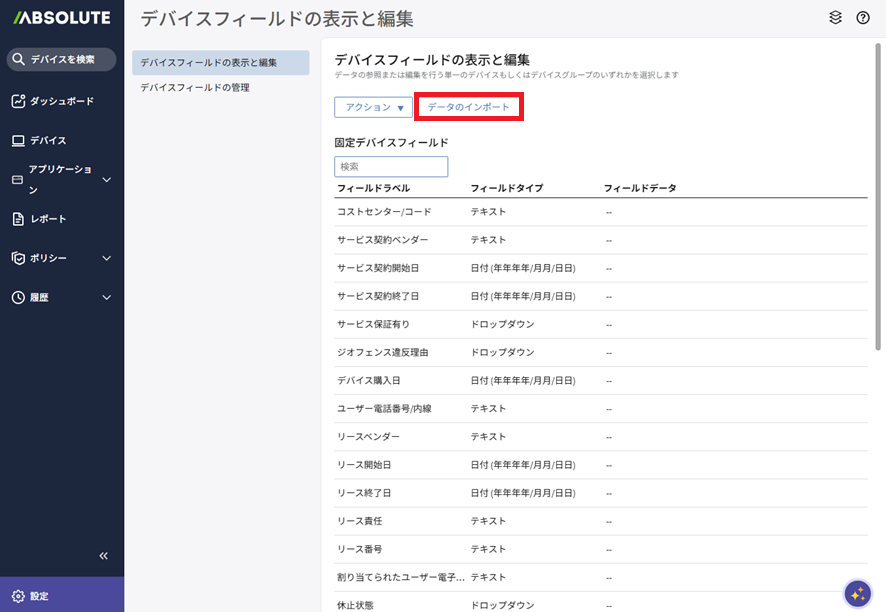Collapse the sidebar with double chevron
This screenshot has width=886, height=612.
[x=103, y=556]
